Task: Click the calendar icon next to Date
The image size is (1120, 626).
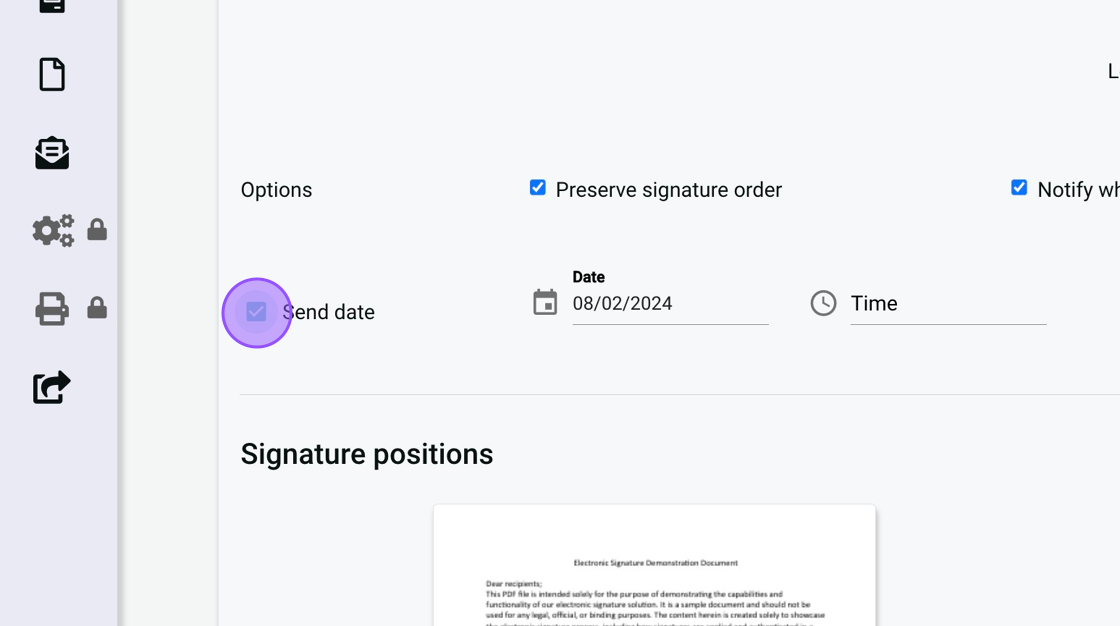Action: click(545, 302)
